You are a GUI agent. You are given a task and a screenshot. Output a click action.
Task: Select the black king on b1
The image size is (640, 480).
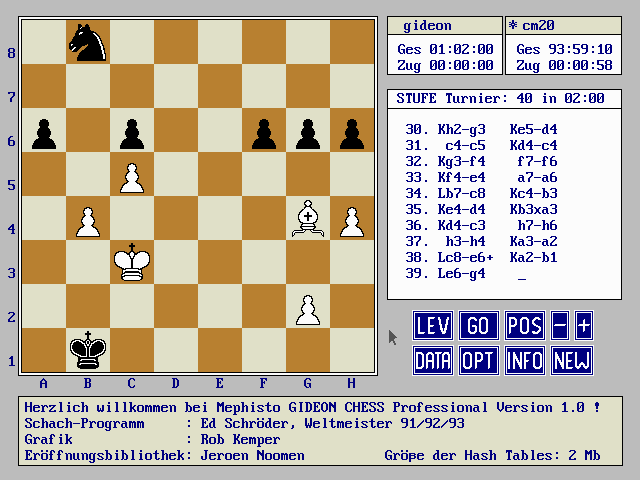tap(88, 350)
